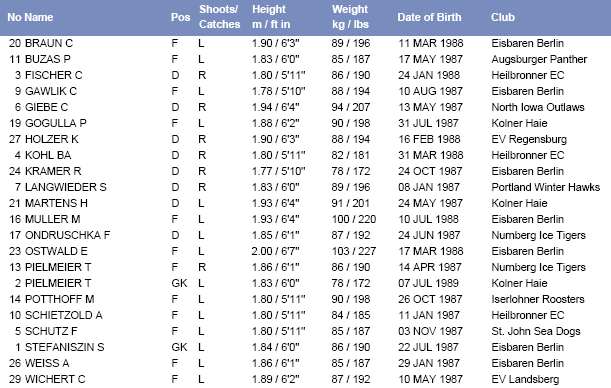
Task: Select player name BRAUN C
Action: (49, 43)
